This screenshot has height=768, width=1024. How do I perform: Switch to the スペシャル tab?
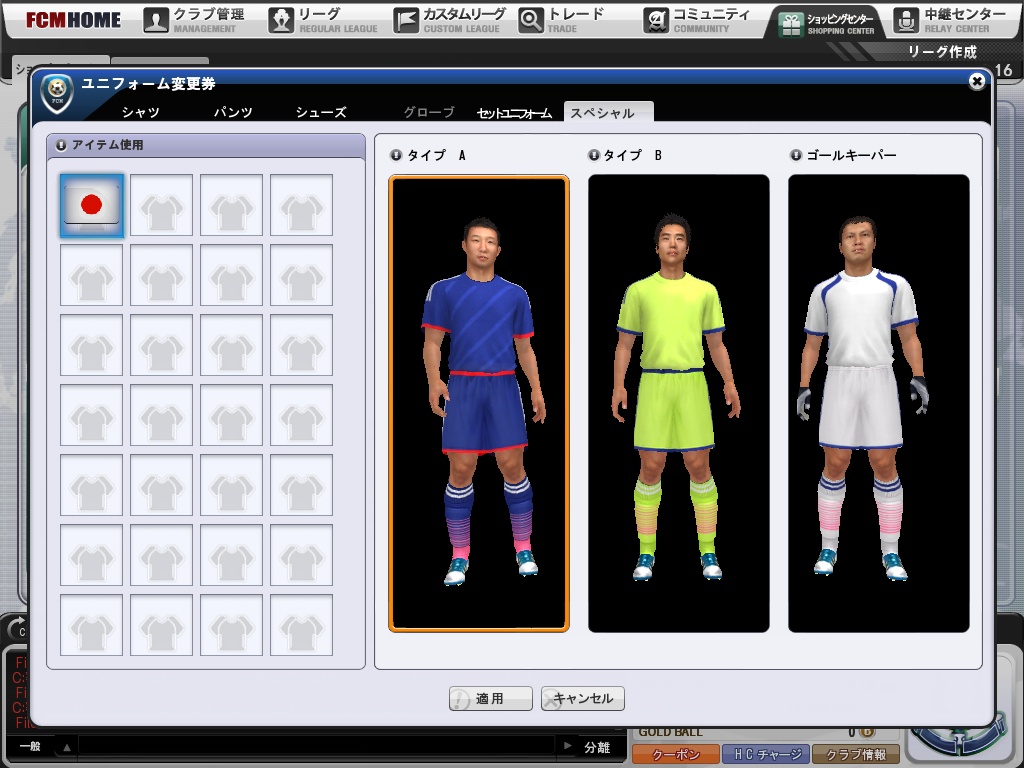coord(608,112)
